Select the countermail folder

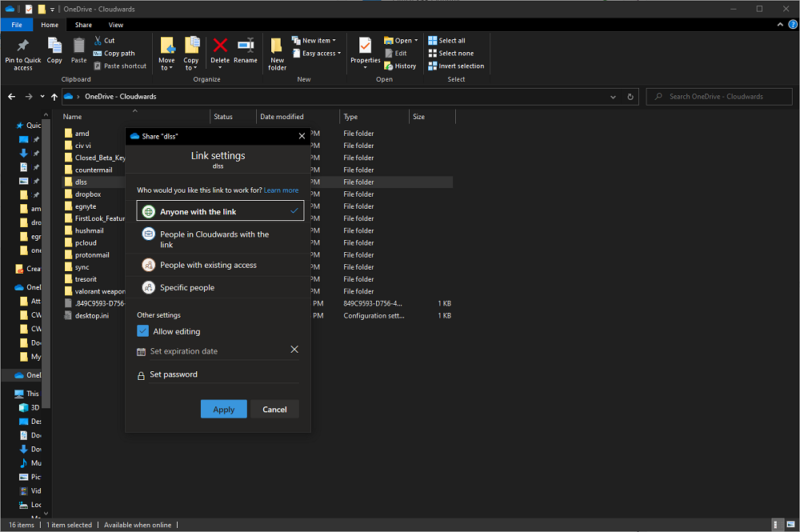[x=93, y=170]
